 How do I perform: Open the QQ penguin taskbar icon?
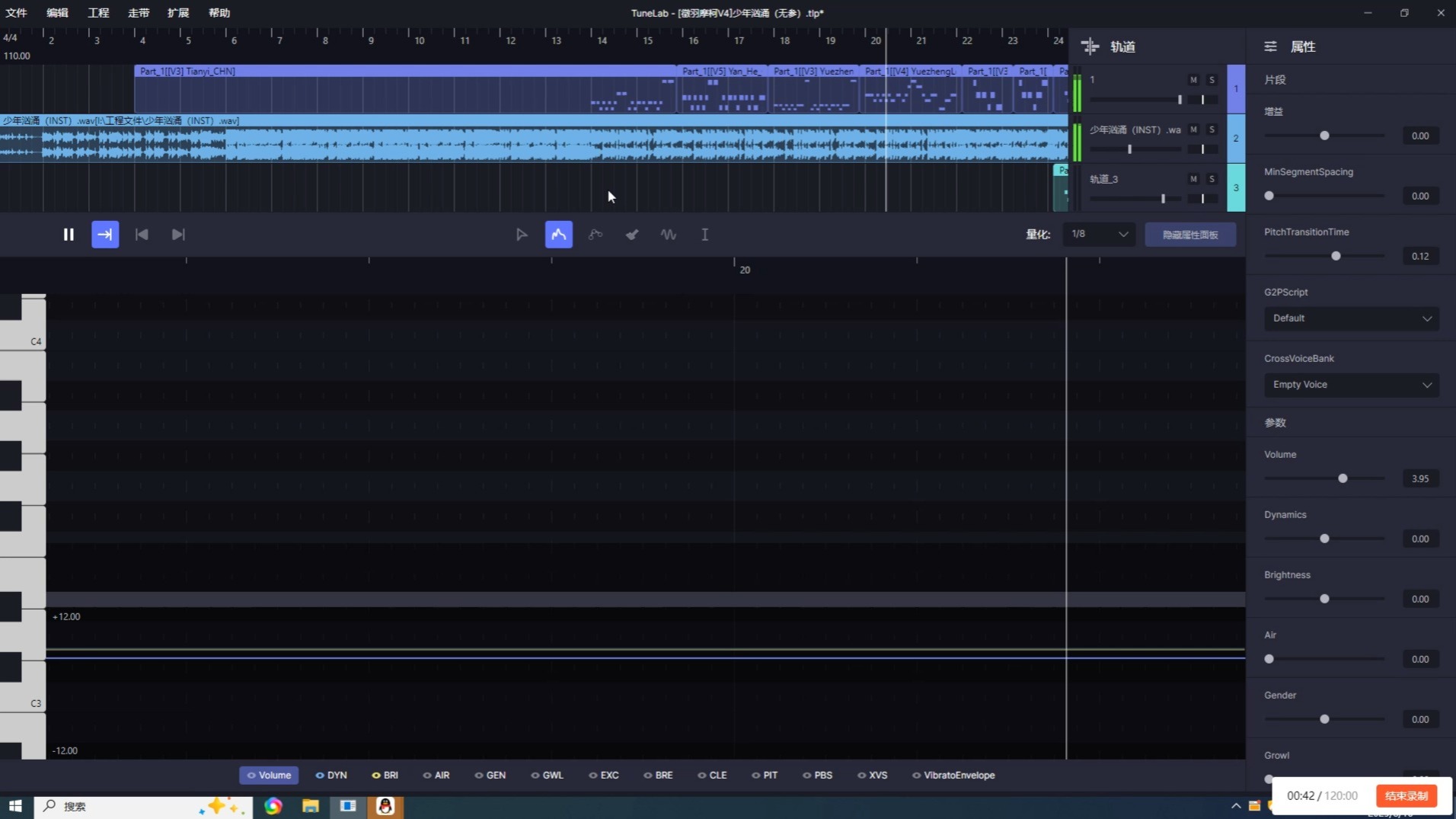tap(385, 806)
